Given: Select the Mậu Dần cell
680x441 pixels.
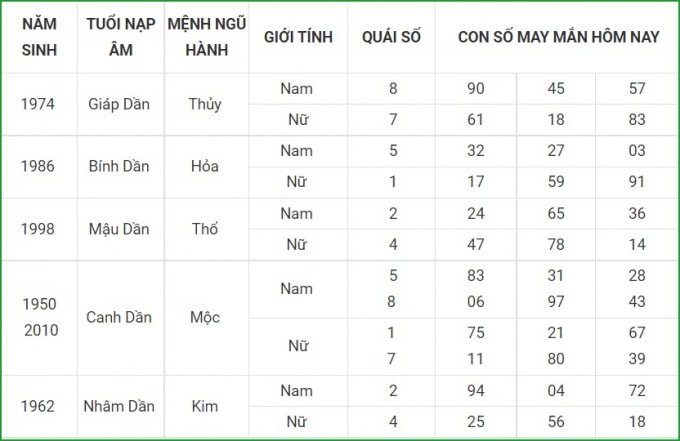Looking at the screenshot, I should (x=119, y=229).
